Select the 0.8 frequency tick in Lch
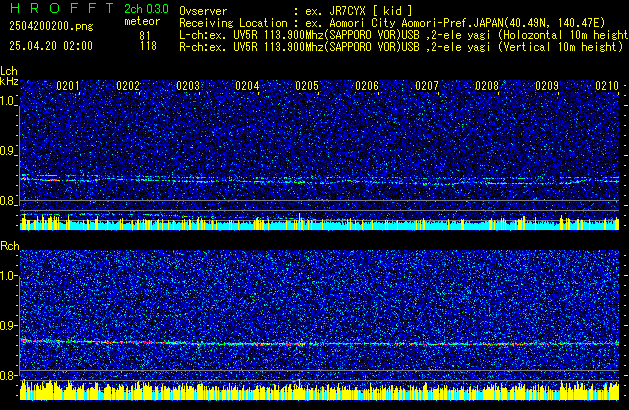Screen dimensions: 629x410 pyautogui.click(x=8, y=201)
